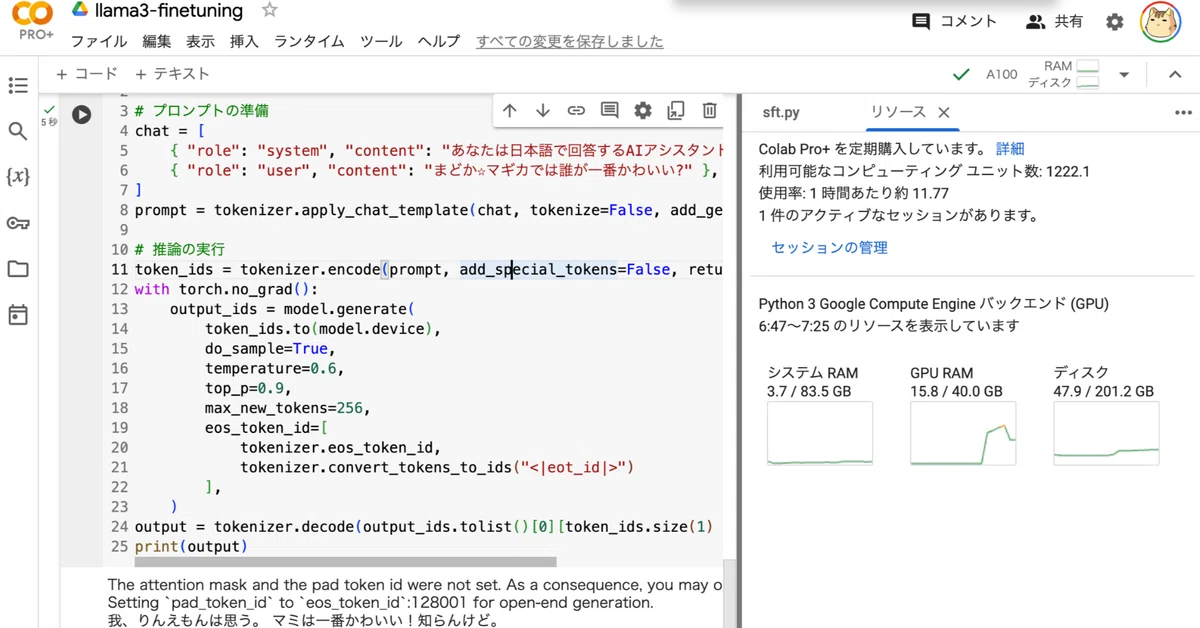
Task: Open table of contents sidebar icon
Action: (x=18, y=86)
